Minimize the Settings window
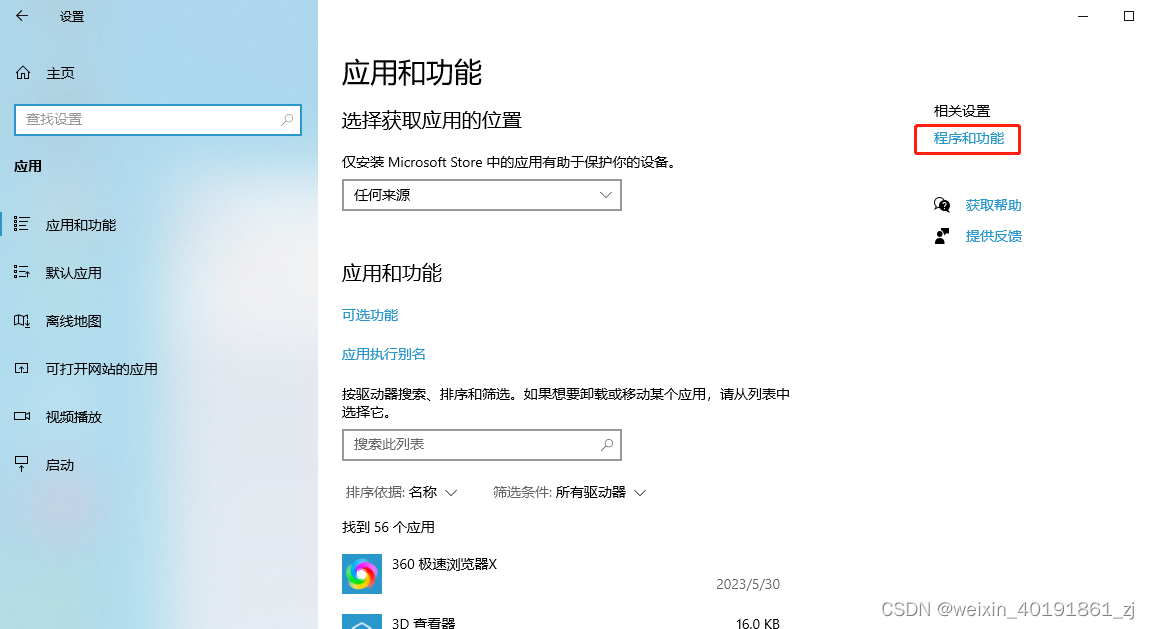Image resolution: width=1149 pixels, height=629 pixels. coord(1082,16)
